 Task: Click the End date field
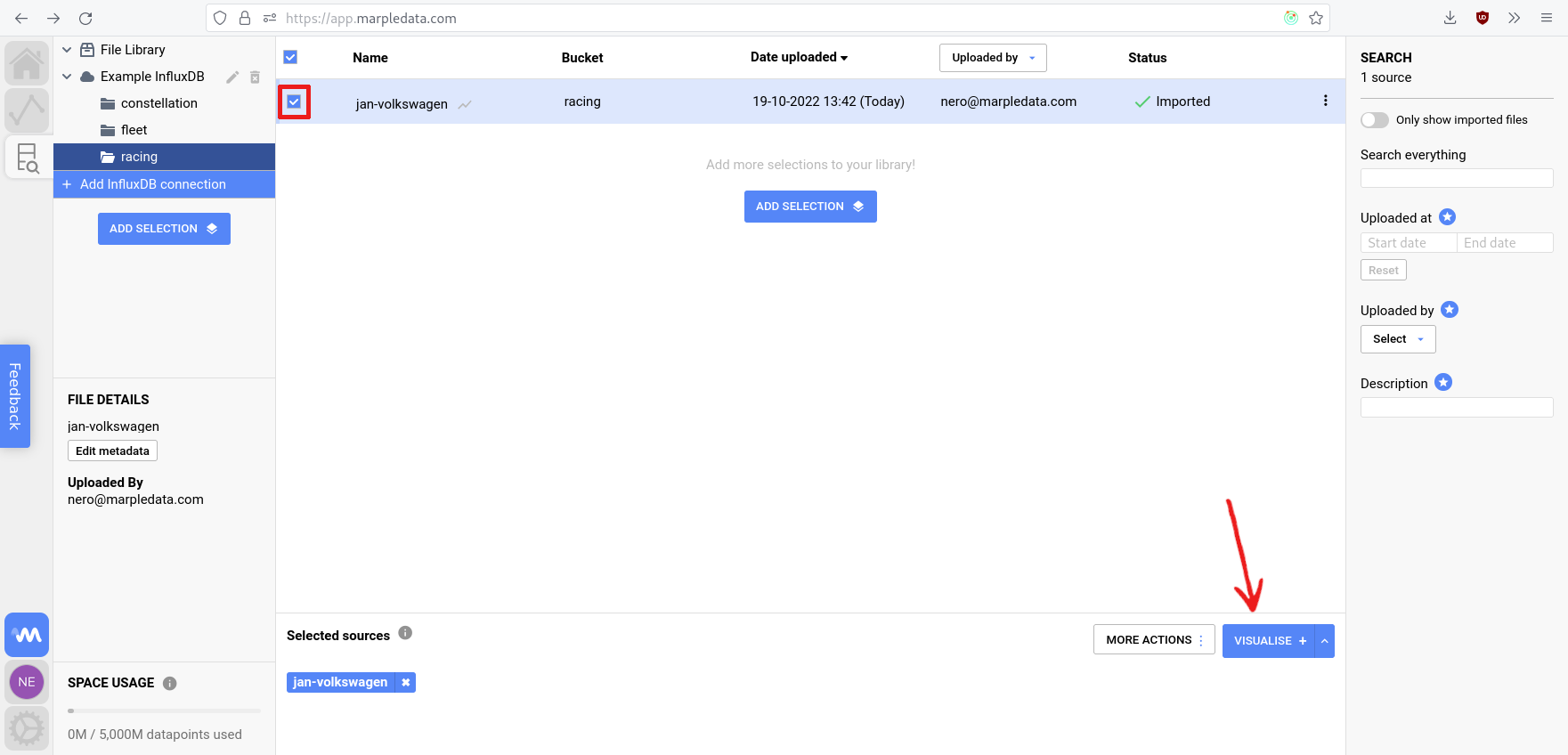pos(1505,243)
